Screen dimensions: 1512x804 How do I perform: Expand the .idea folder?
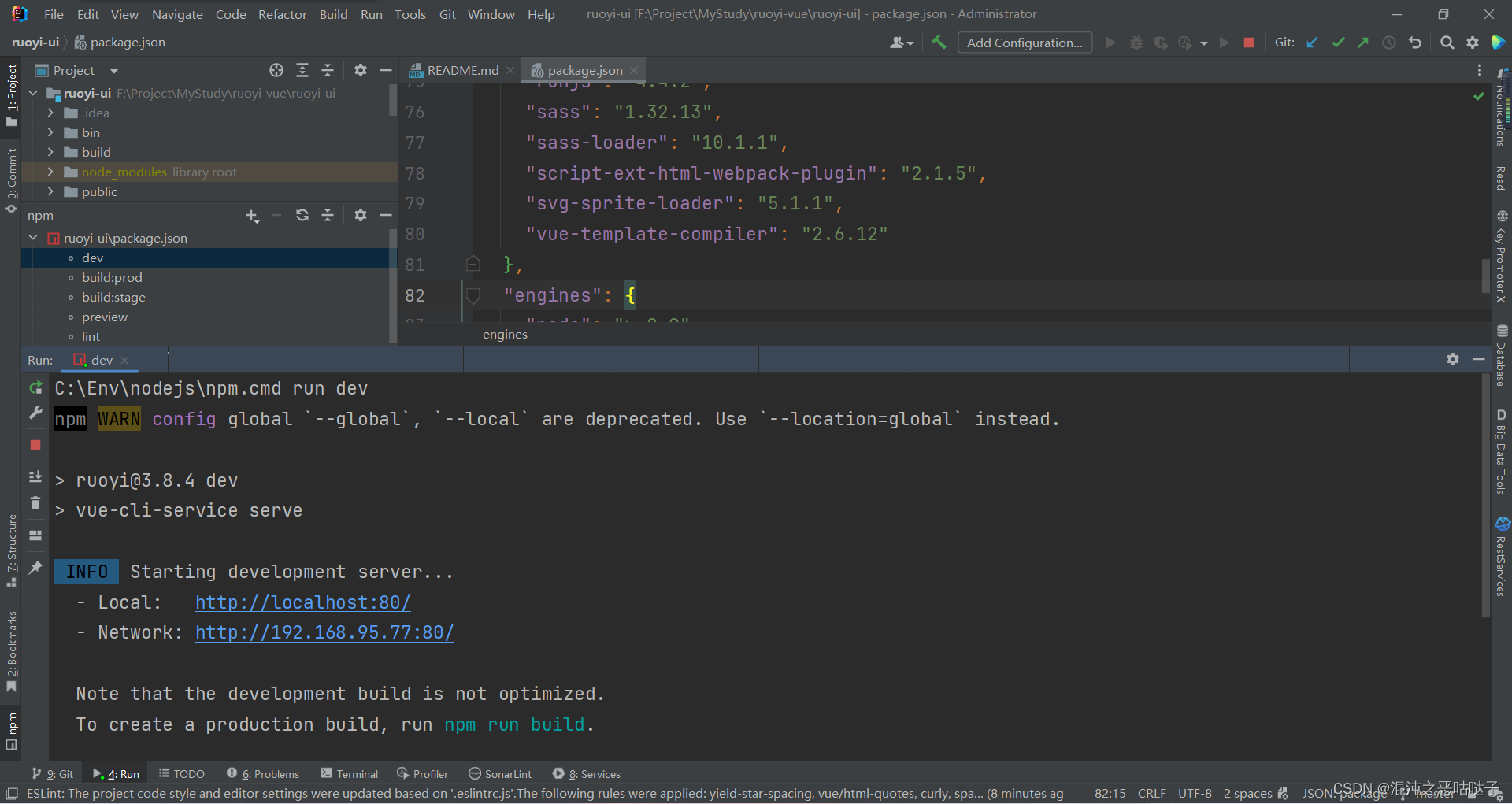[x=51, y=113]
